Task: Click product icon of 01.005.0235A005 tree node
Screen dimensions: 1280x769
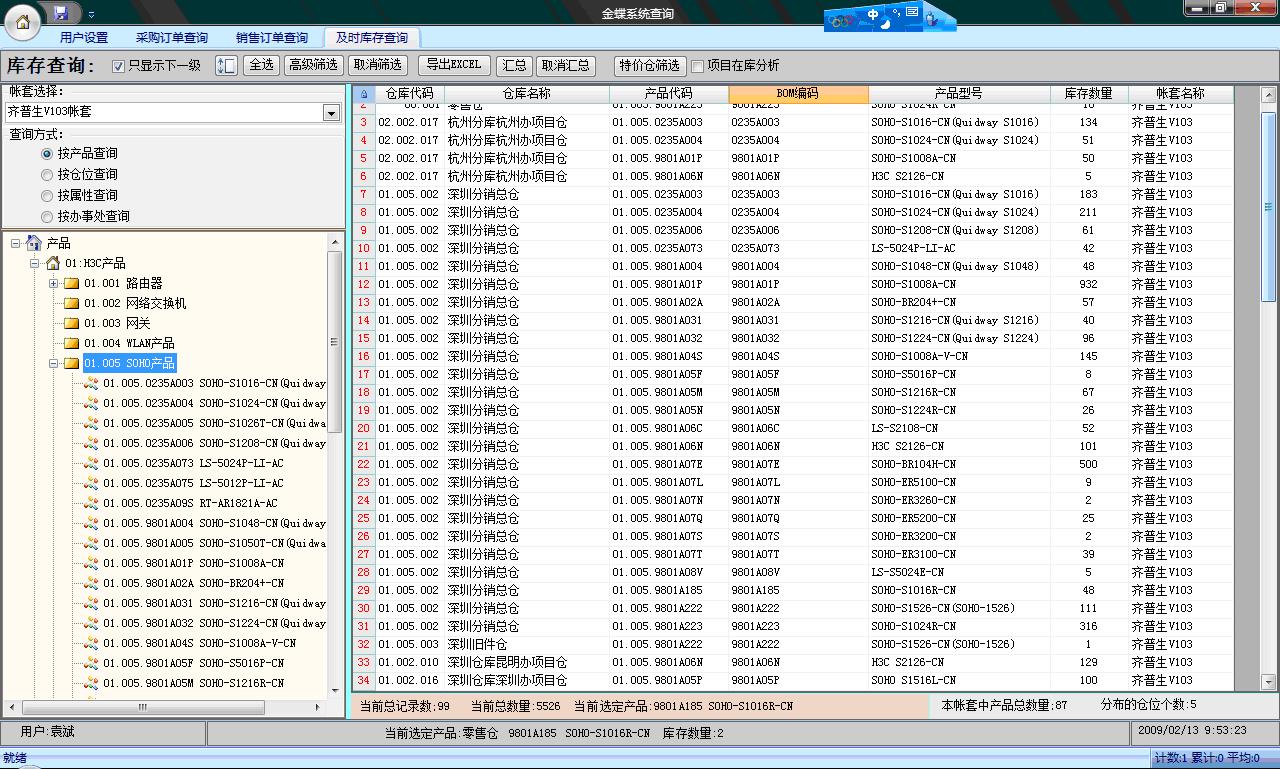Action: [x=91, y=423]
